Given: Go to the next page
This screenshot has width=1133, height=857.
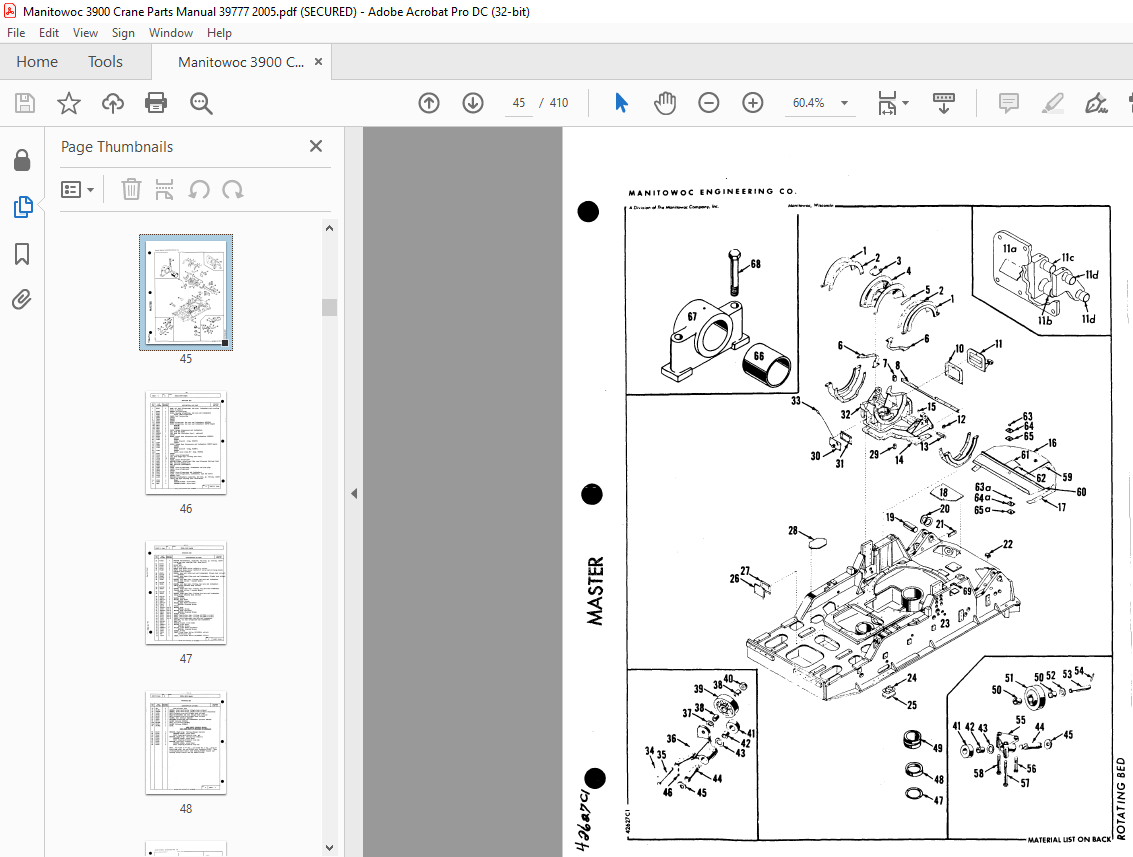Looking at the screenshot, I should click(x=473, y=103).
